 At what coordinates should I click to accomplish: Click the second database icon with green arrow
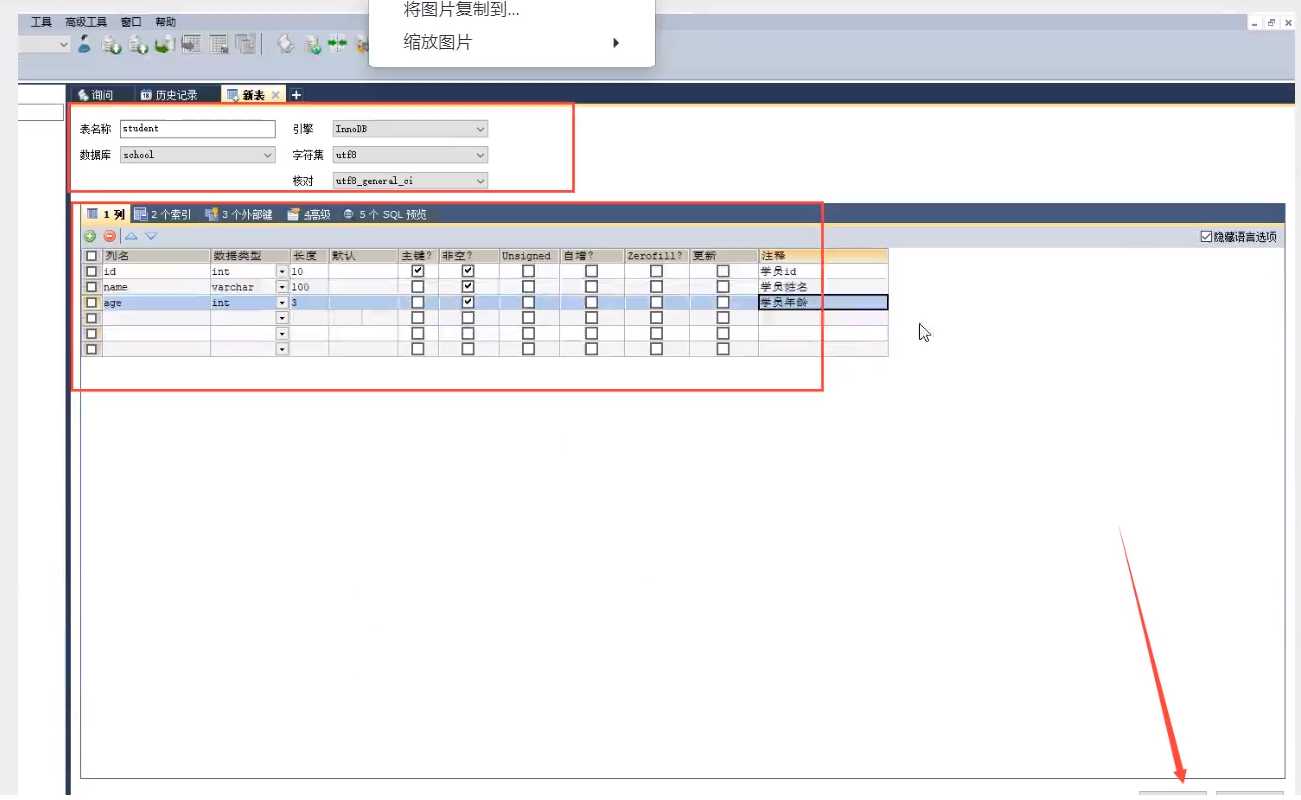point(139,44)
